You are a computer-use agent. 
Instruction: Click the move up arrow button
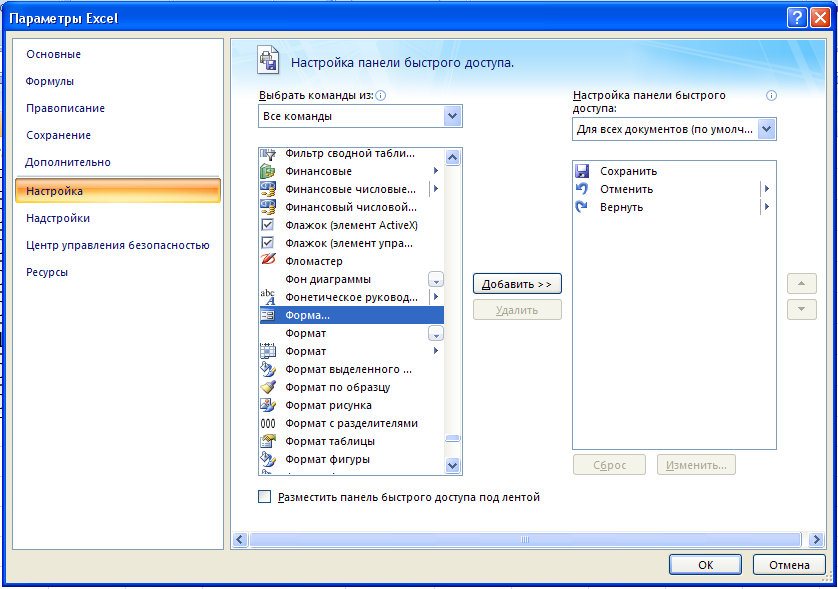(x=802, y=283)
